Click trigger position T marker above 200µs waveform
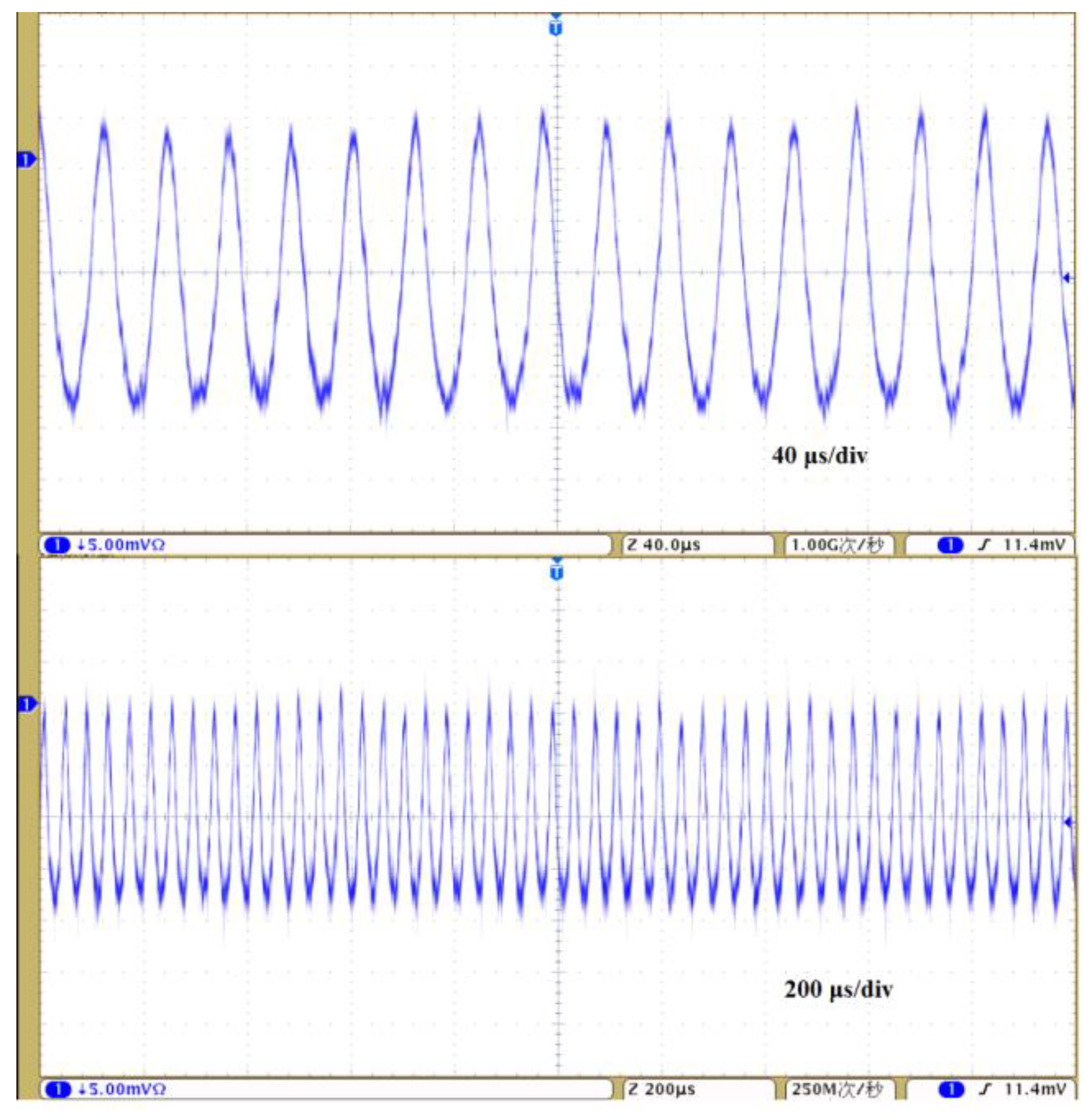1092x1120 pixels. coord(556,571)
